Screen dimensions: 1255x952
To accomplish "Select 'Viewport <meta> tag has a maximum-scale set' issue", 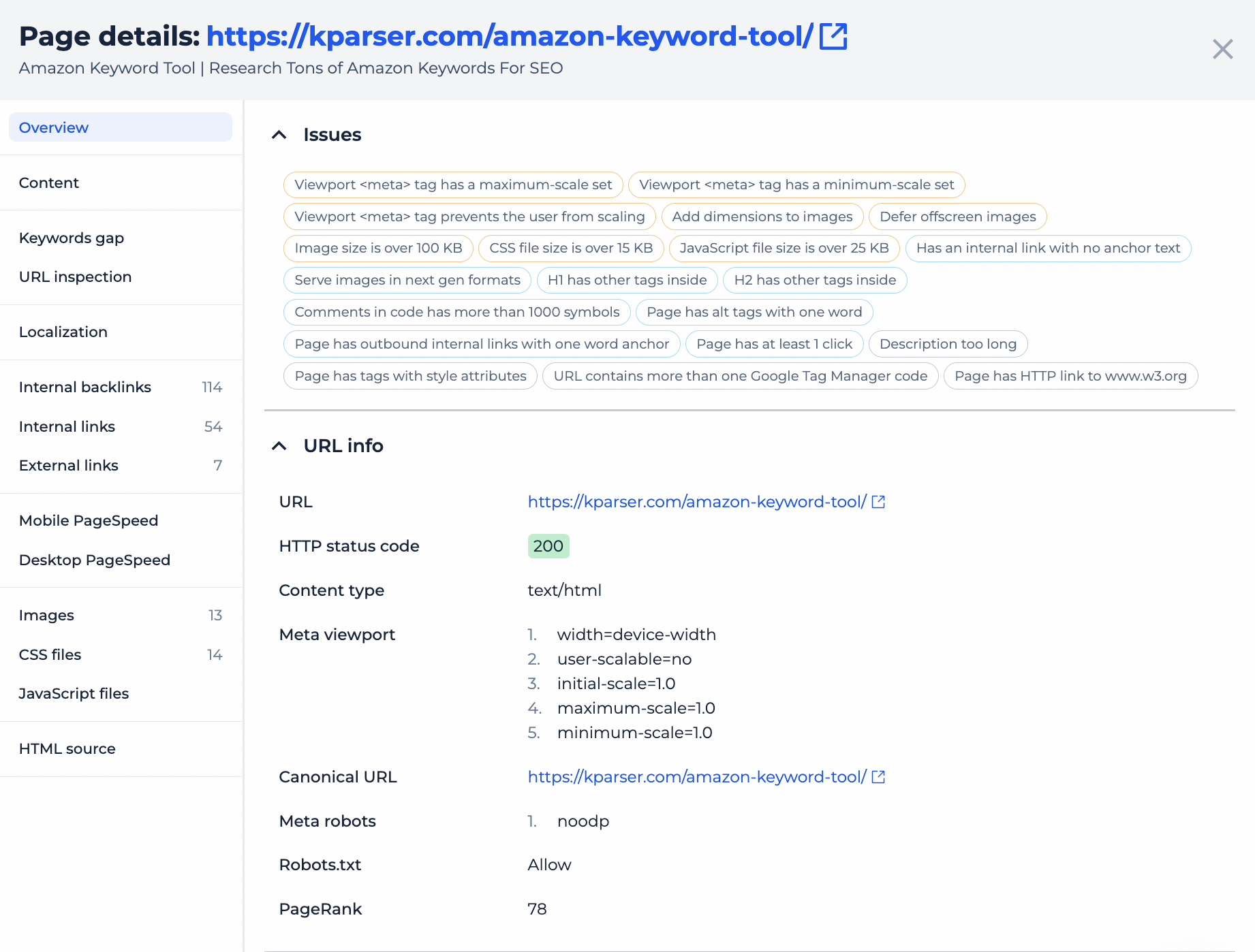I will pos(453,185).
